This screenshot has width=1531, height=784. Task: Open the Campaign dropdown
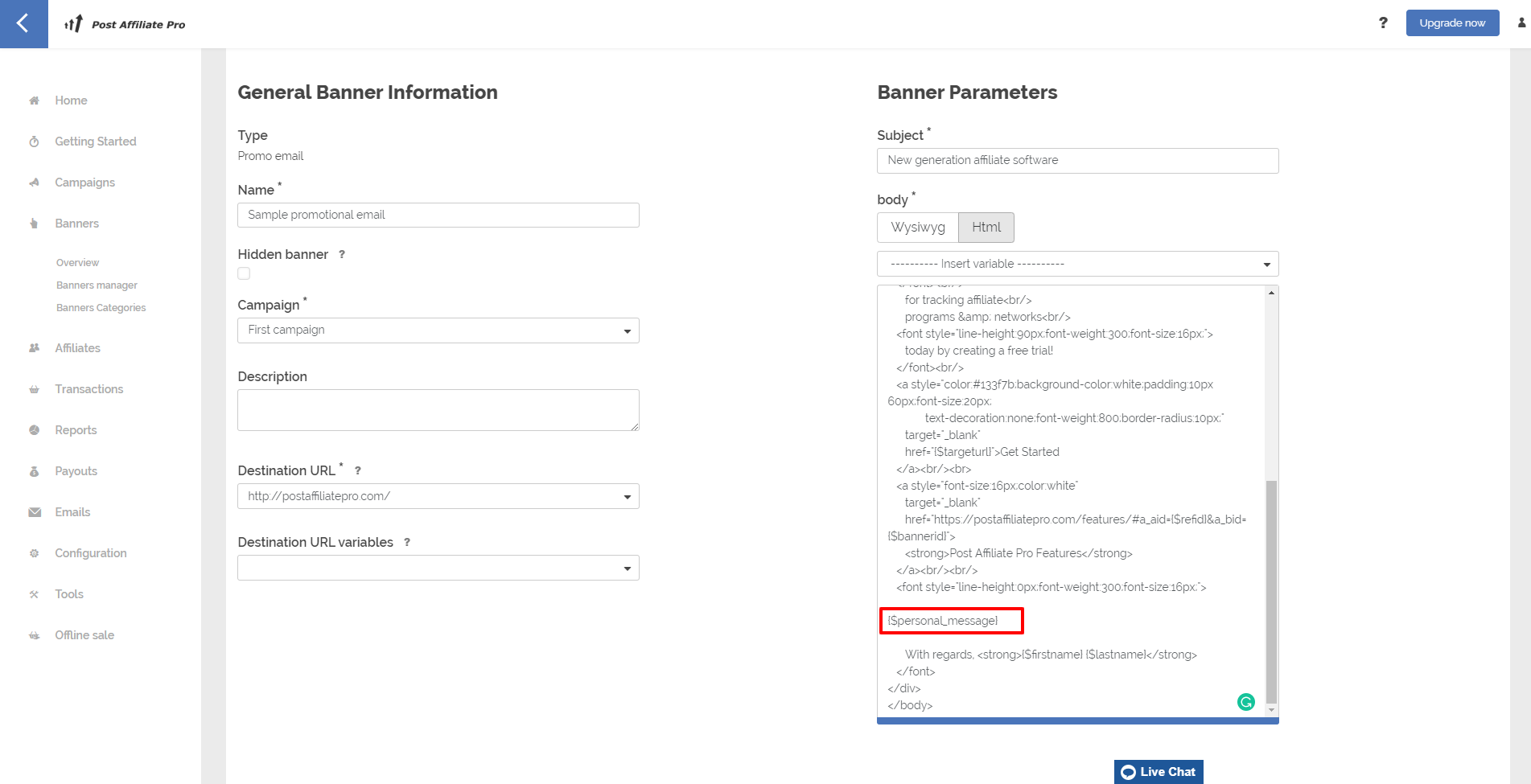pyautogui.click(x=438, y=330)
